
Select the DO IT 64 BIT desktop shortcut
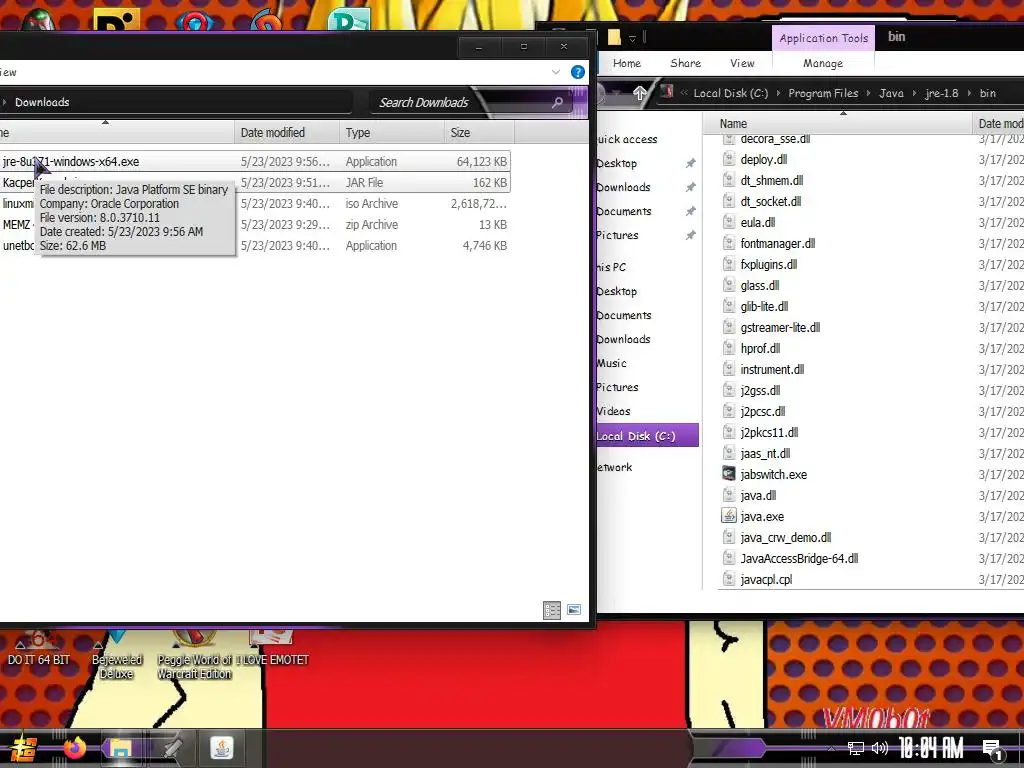(38, 650)
